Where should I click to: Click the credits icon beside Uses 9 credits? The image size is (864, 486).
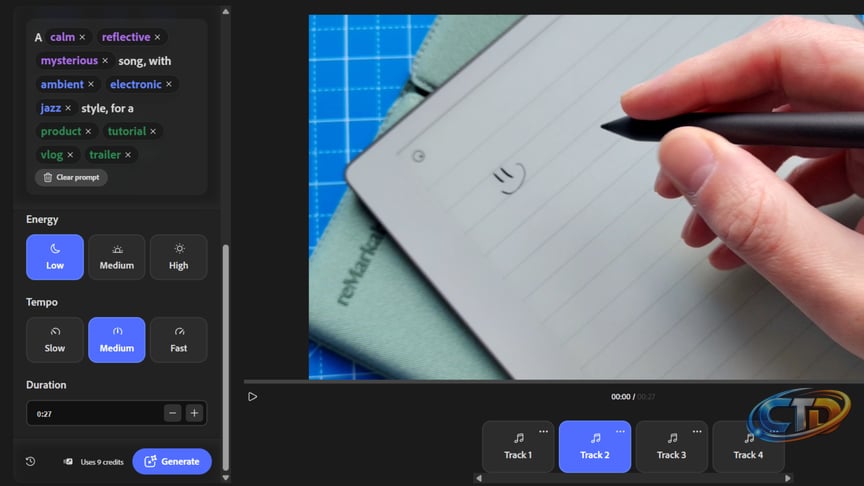[68, 462]
